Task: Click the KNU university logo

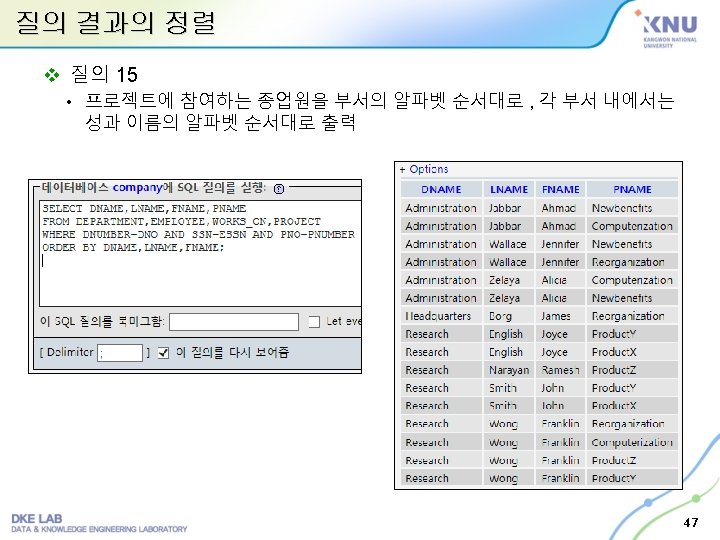Action: tap(666, 28)
